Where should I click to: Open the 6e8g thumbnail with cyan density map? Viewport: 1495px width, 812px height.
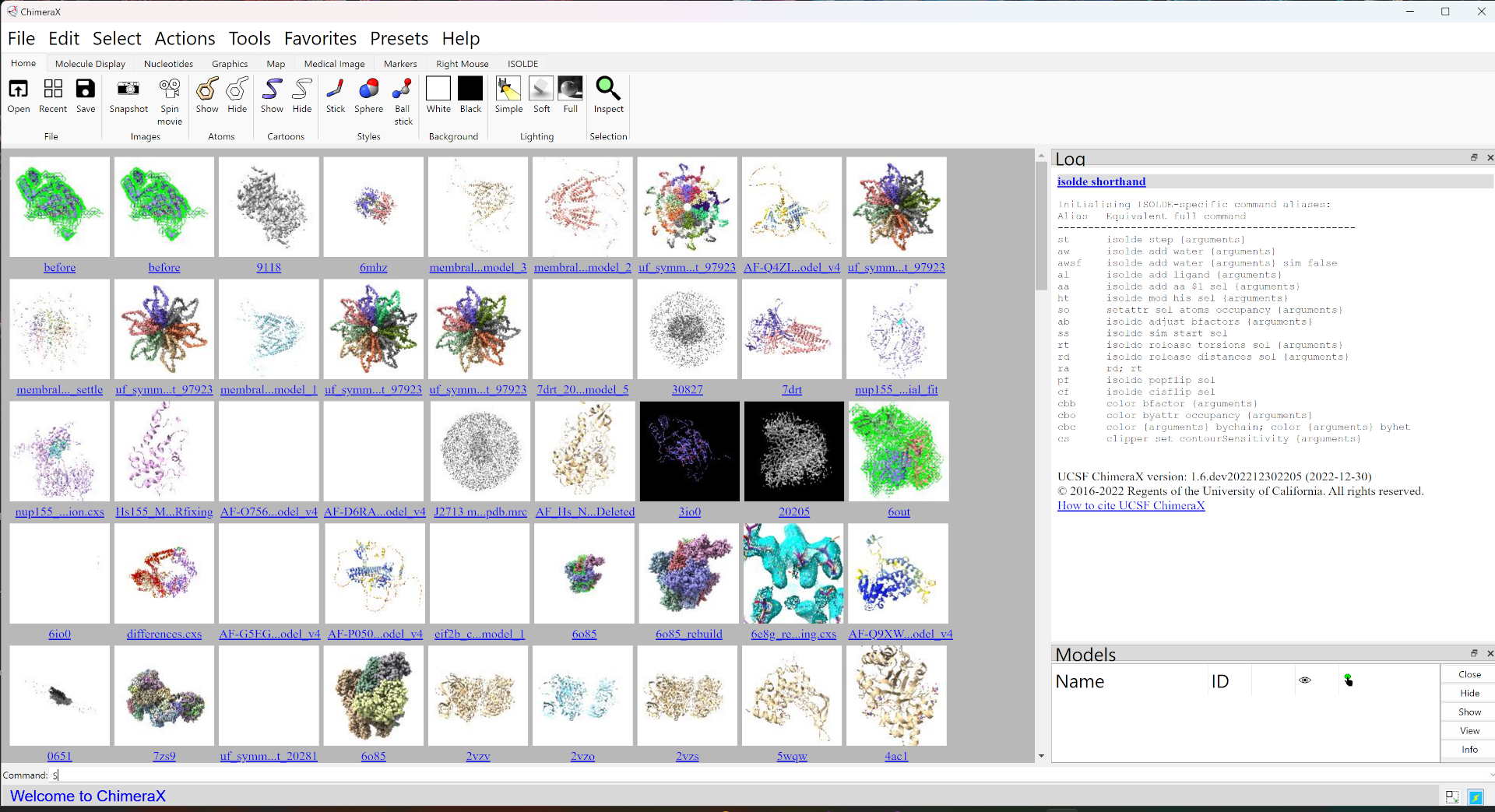tap(793, 574)
